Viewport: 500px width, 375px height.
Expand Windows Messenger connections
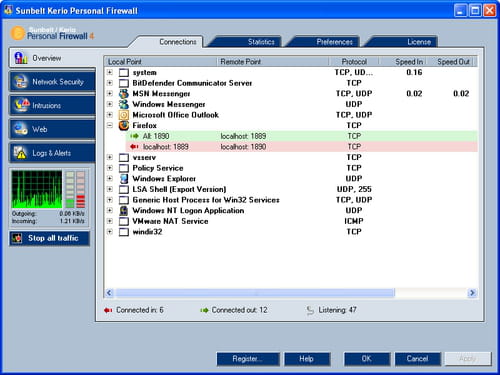click(x=110, y=104)
